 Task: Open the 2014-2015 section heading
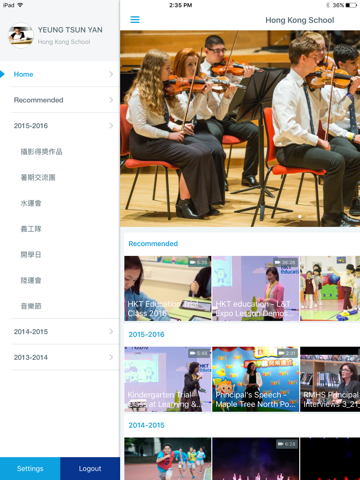[x=146, y=425]
